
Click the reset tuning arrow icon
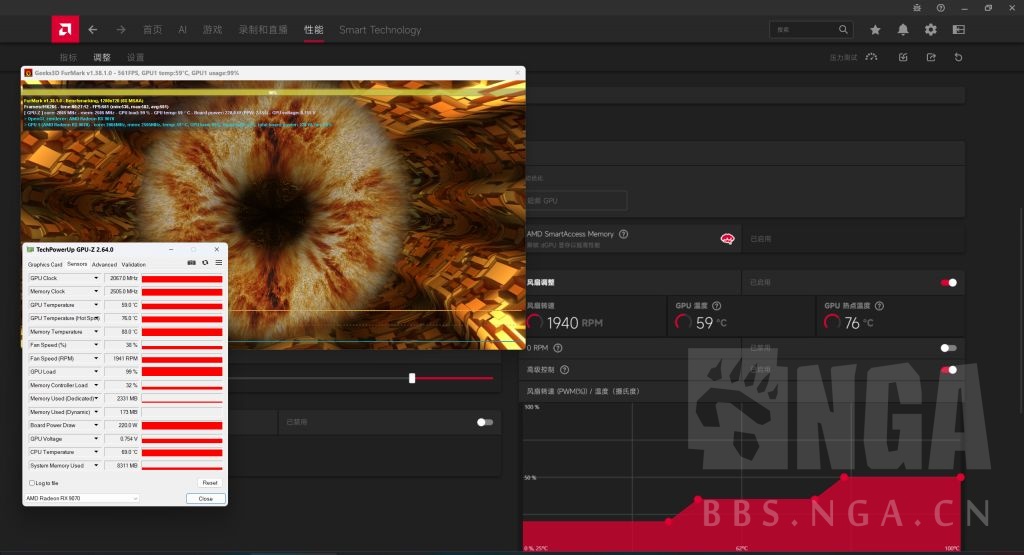pos(959,57)
